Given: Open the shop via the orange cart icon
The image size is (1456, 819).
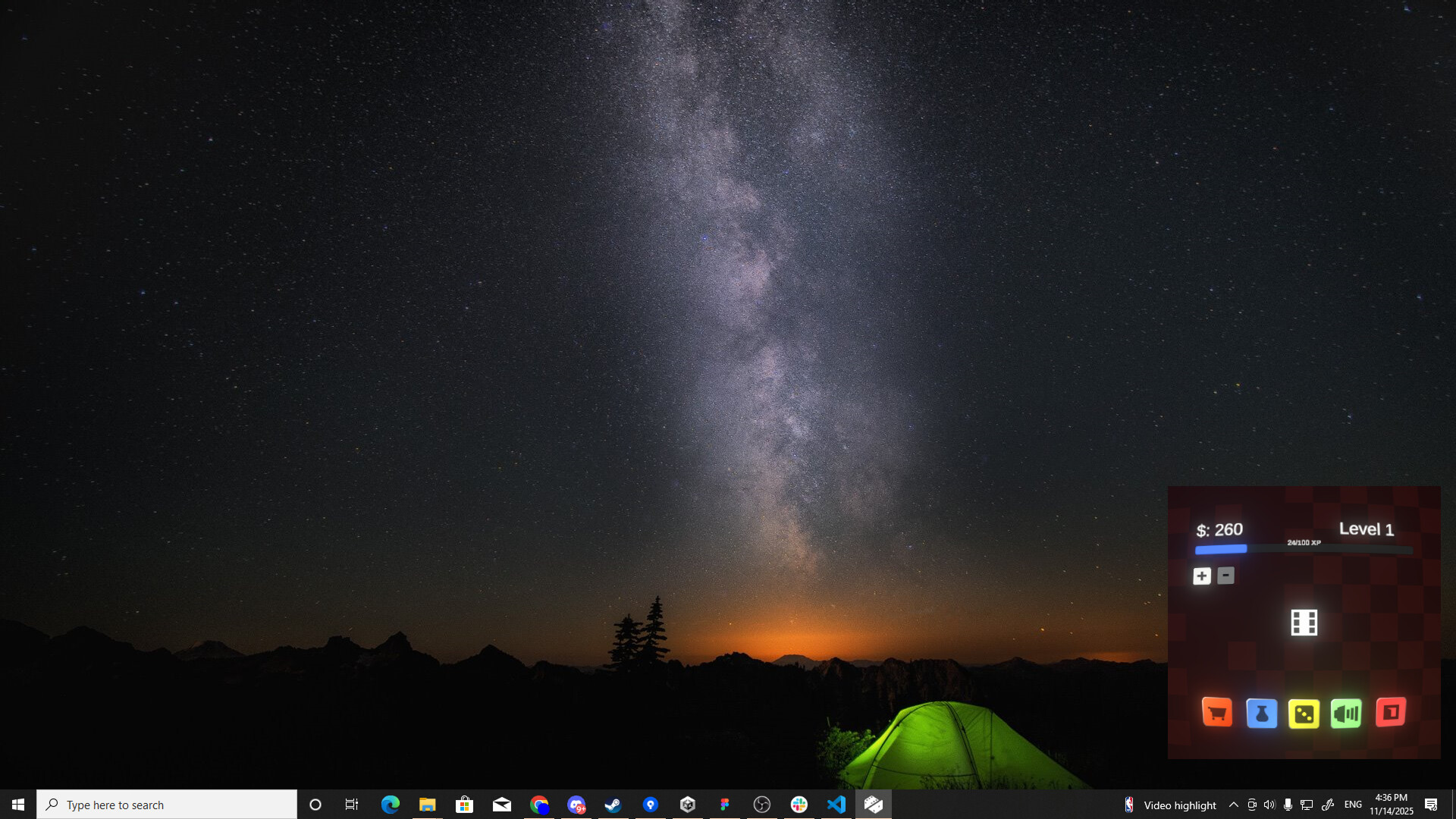Looking at the screenshot, I should (1217, 714).
